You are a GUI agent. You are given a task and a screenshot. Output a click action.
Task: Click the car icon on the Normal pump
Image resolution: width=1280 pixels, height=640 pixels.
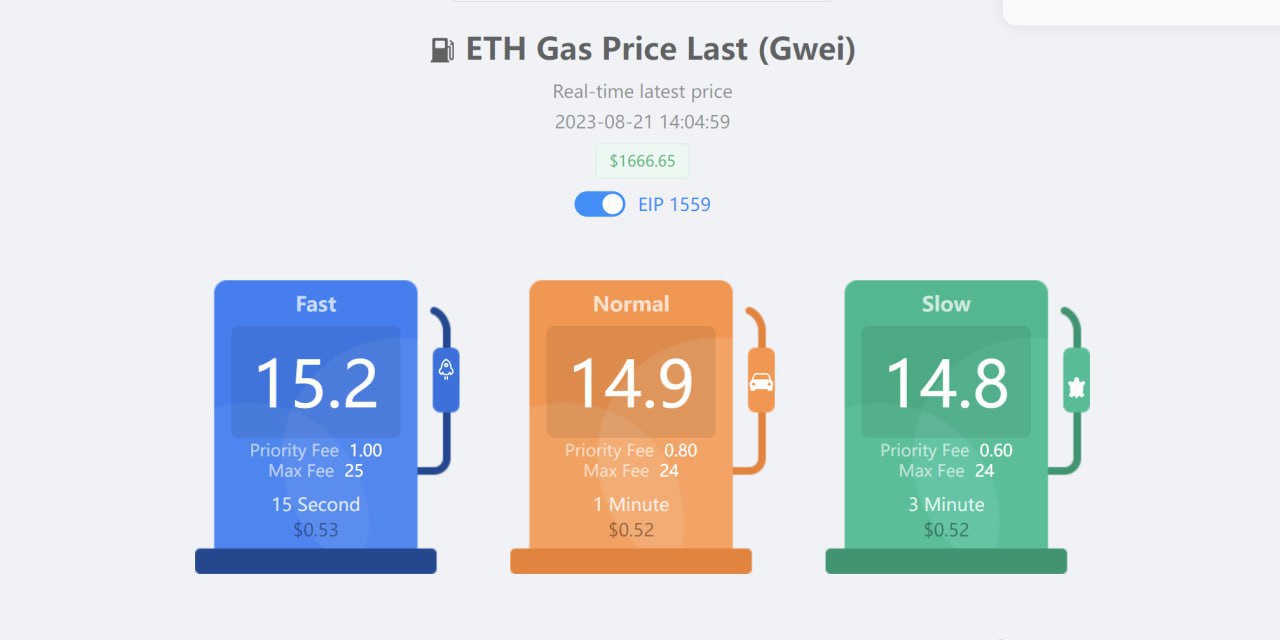(761, 381)
